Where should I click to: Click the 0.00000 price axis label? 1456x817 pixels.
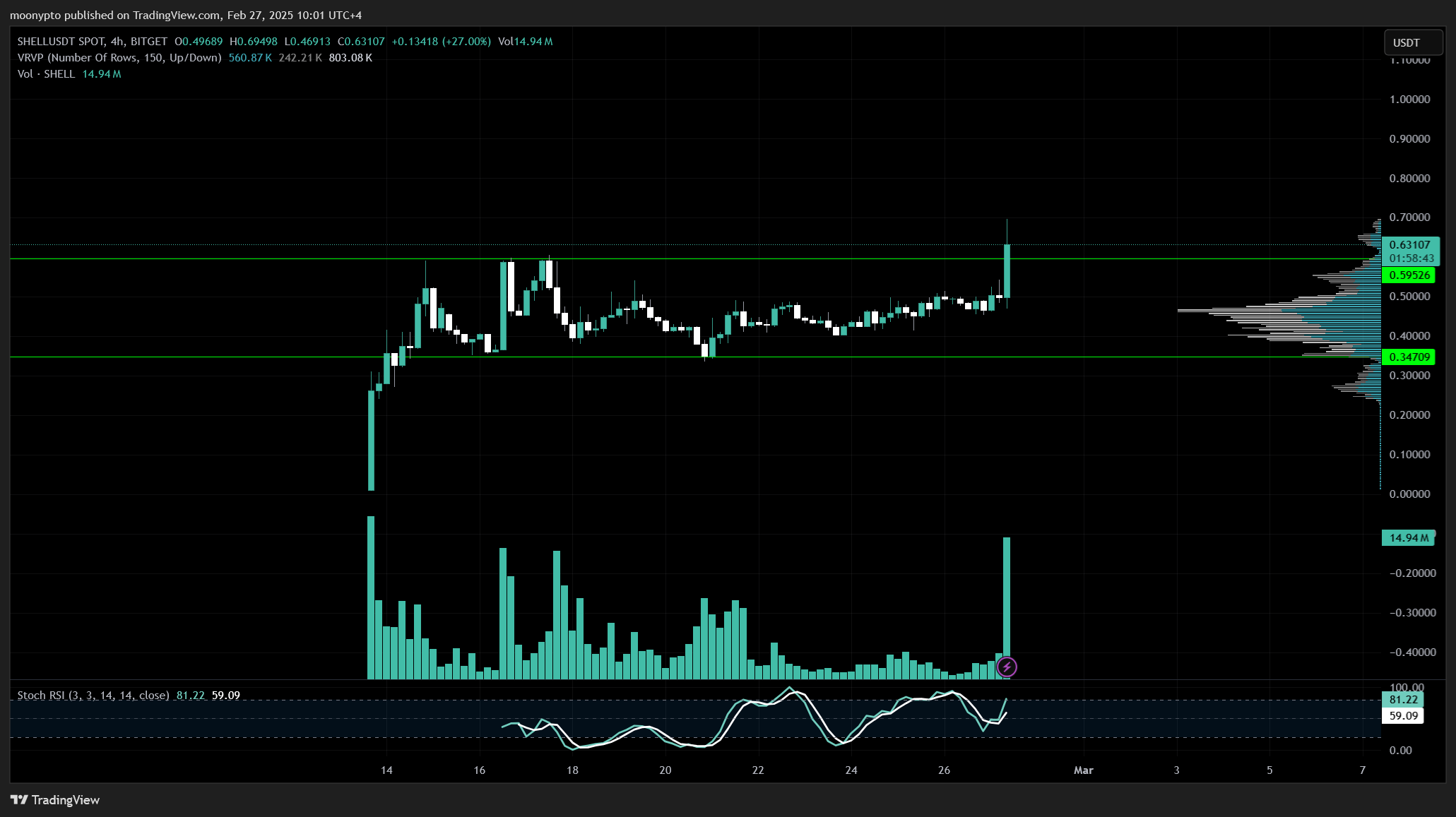pyautogui.click(x=1409, y=494)
